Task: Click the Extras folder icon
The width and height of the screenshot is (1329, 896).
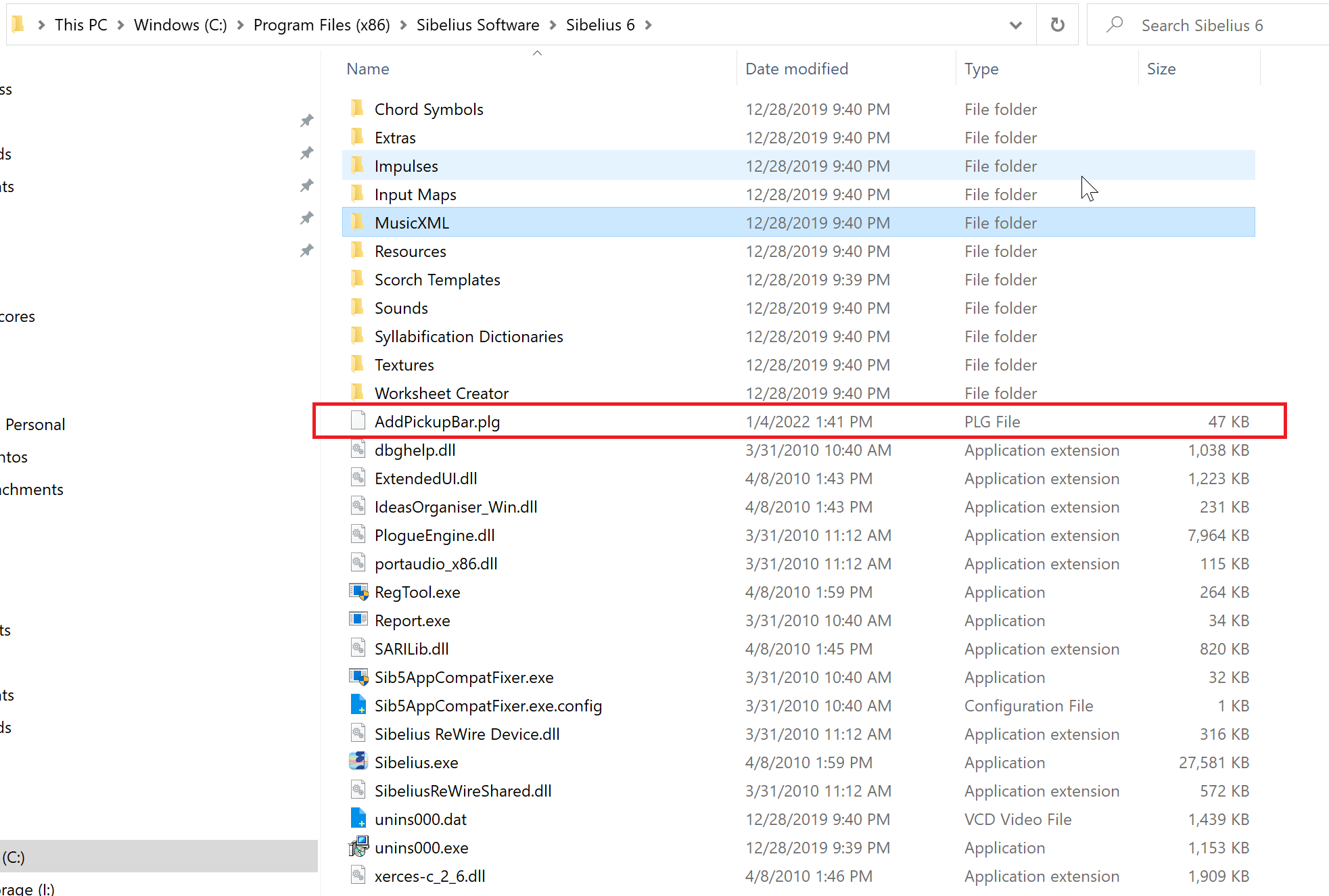Action: point(358,137)
